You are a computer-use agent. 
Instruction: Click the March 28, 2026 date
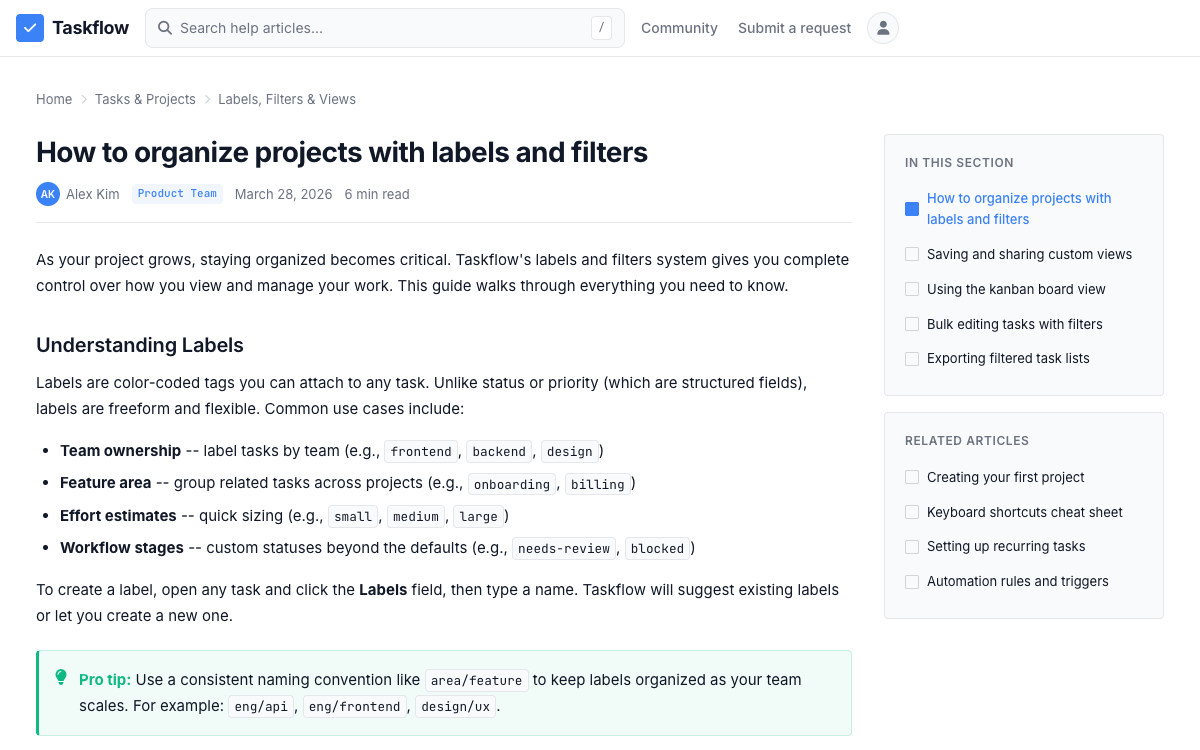283,194
